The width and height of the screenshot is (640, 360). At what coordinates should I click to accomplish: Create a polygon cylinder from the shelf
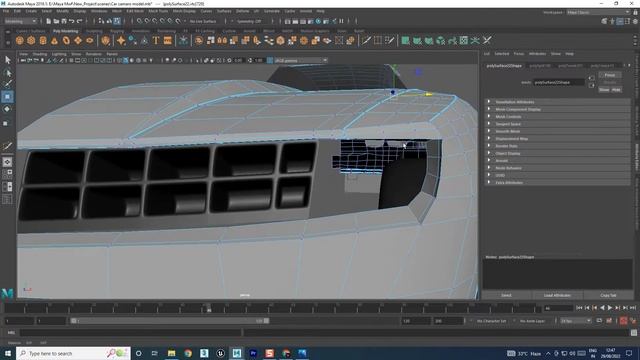pos(43,40)
